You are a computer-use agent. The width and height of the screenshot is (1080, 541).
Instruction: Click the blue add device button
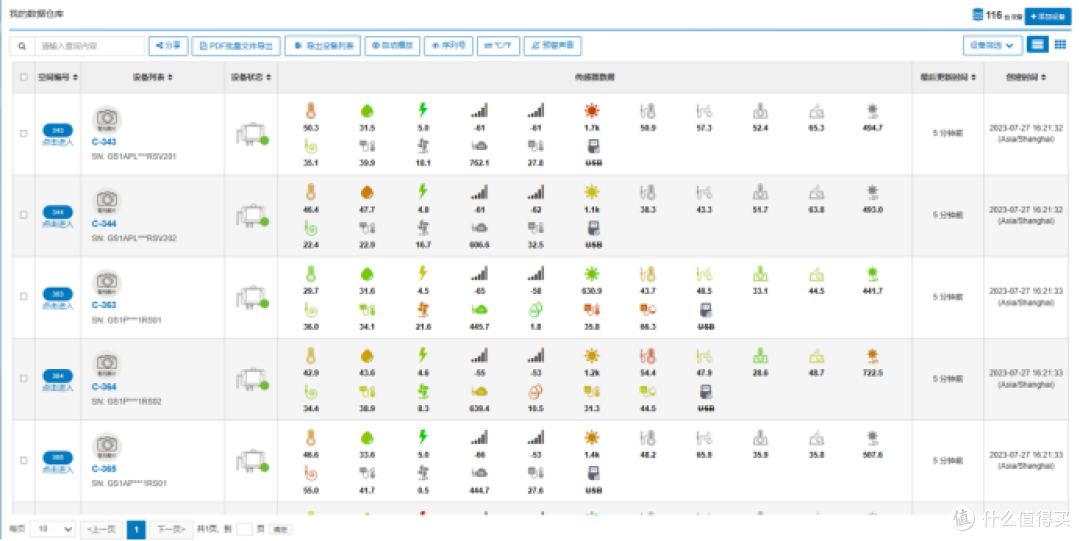pyautogui.click(x=1048, y=16)
